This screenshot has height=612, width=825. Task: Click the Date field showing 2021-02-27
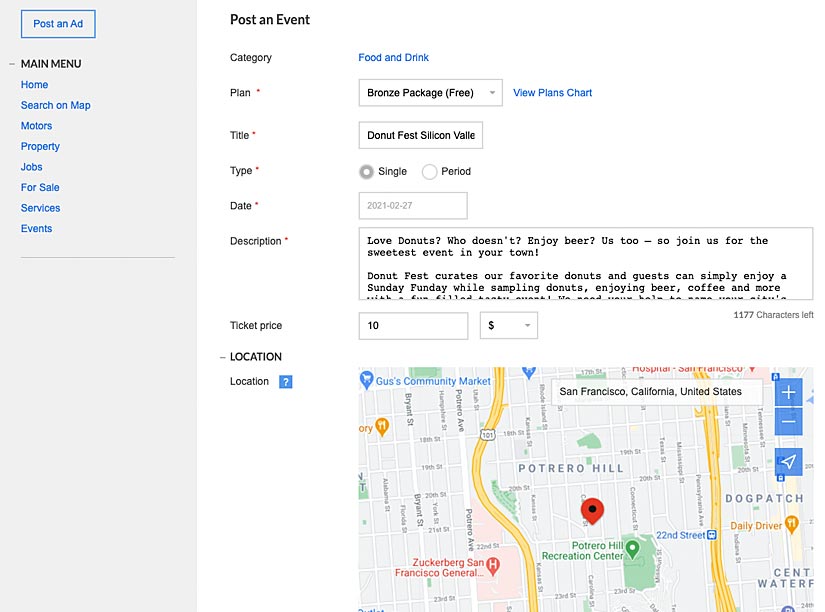coord(413,205)
